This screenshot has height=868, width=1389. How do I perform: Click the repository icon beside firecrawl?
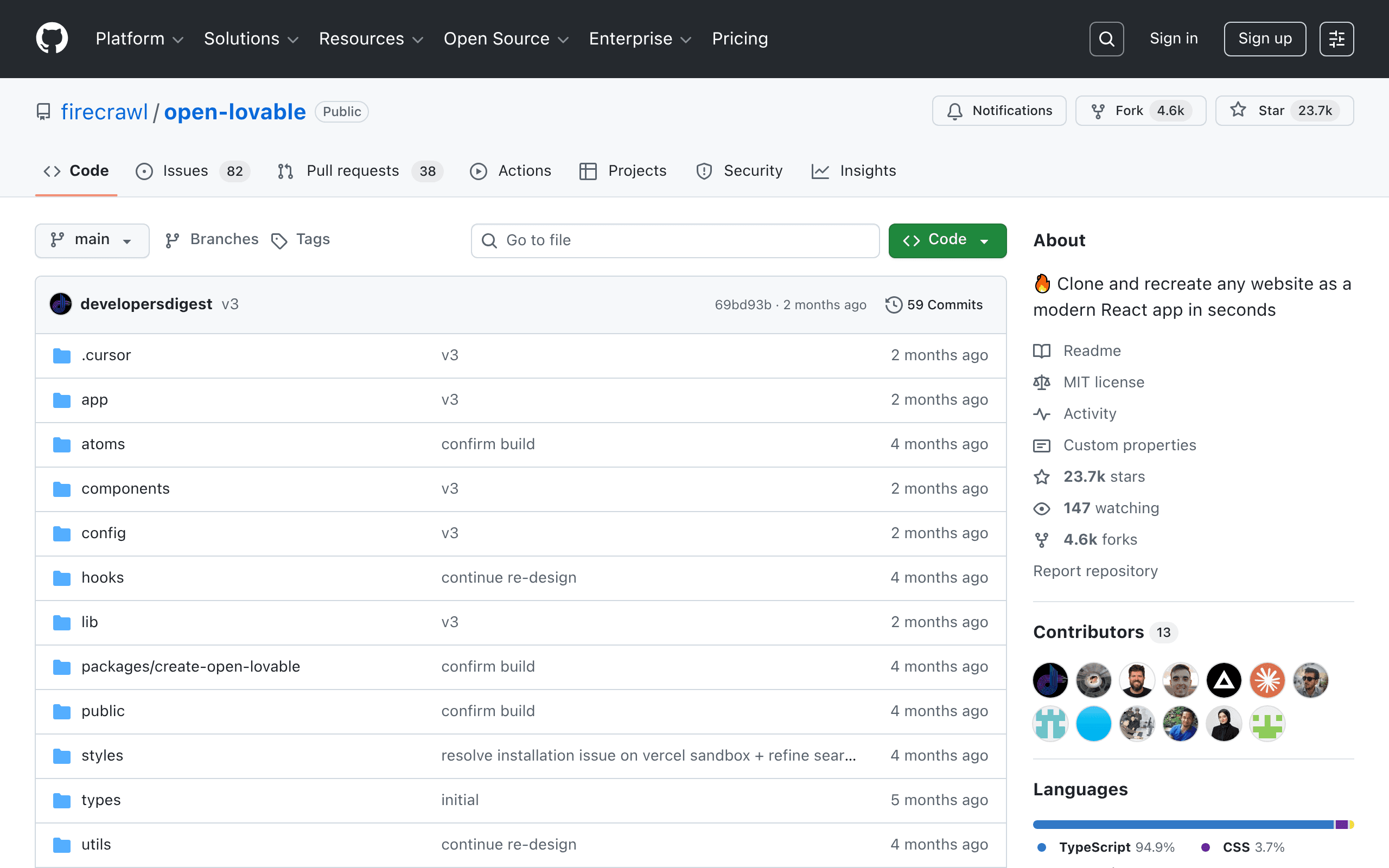pos(43,111)
